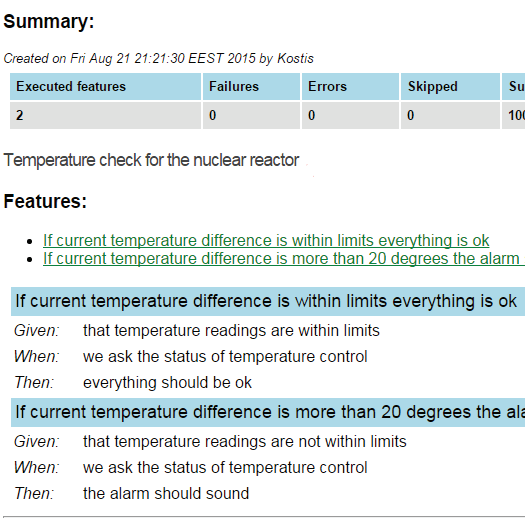Select the Failures count cell
The width and height of the screenshot is (525, 518).
[251, 116]
